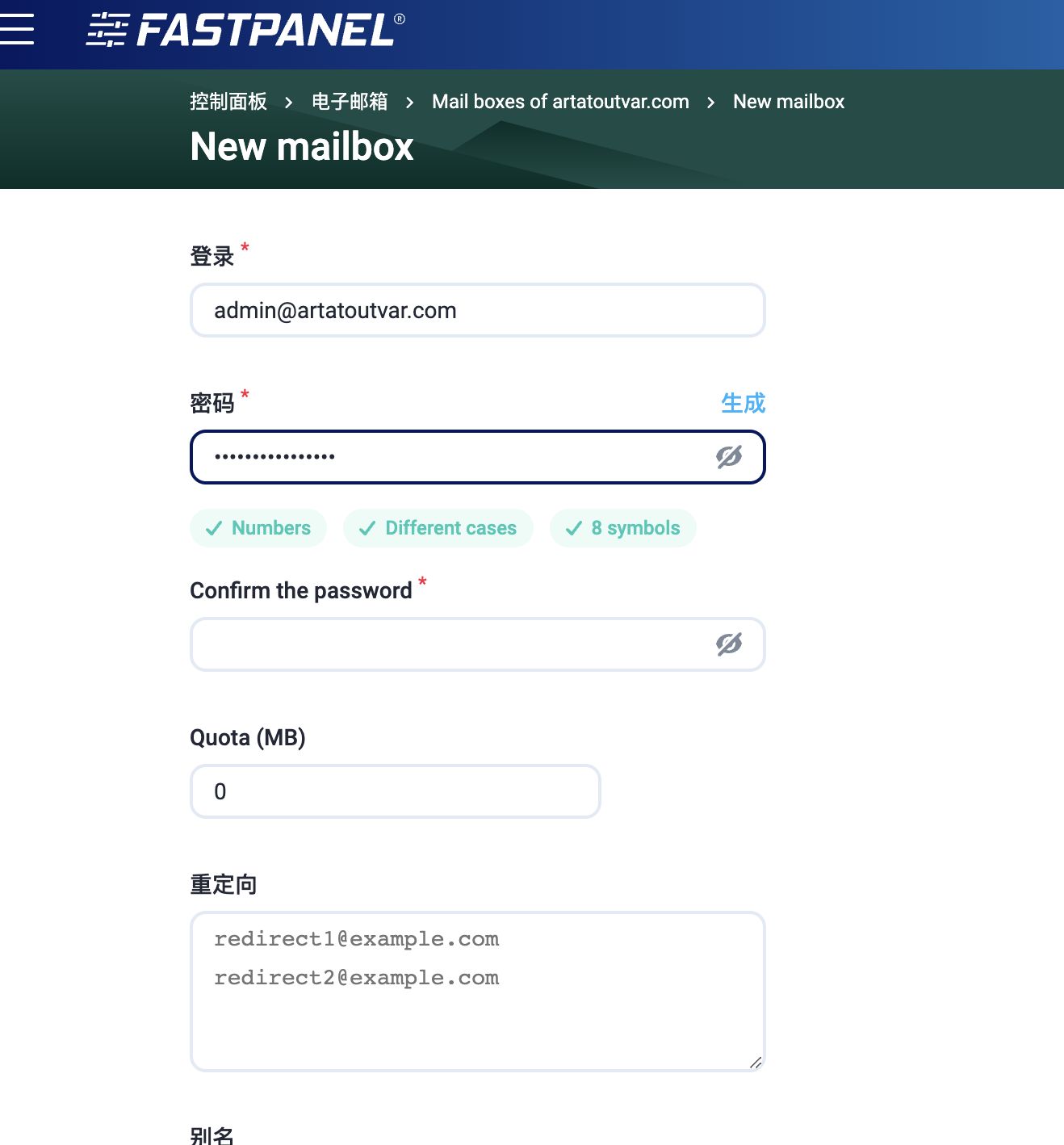Click the New mailbox page title
This screenshot has height=1145, width=1064.
coord(301,146)
